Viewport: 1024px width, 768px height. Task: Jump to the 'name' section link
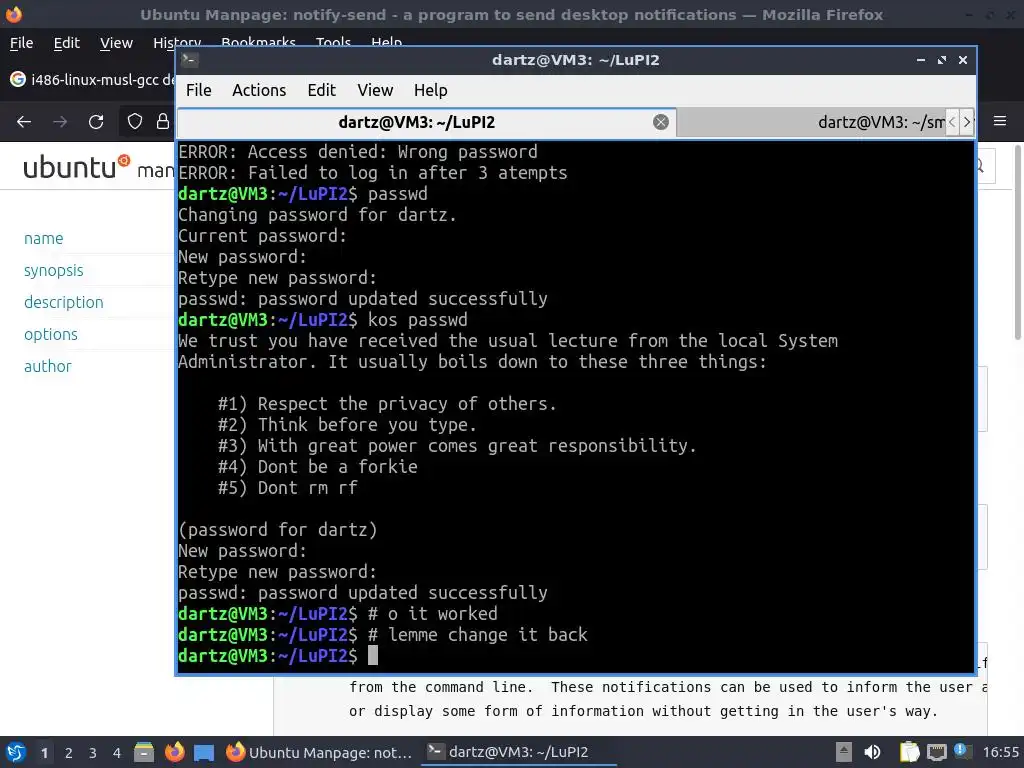pos(44,238)
